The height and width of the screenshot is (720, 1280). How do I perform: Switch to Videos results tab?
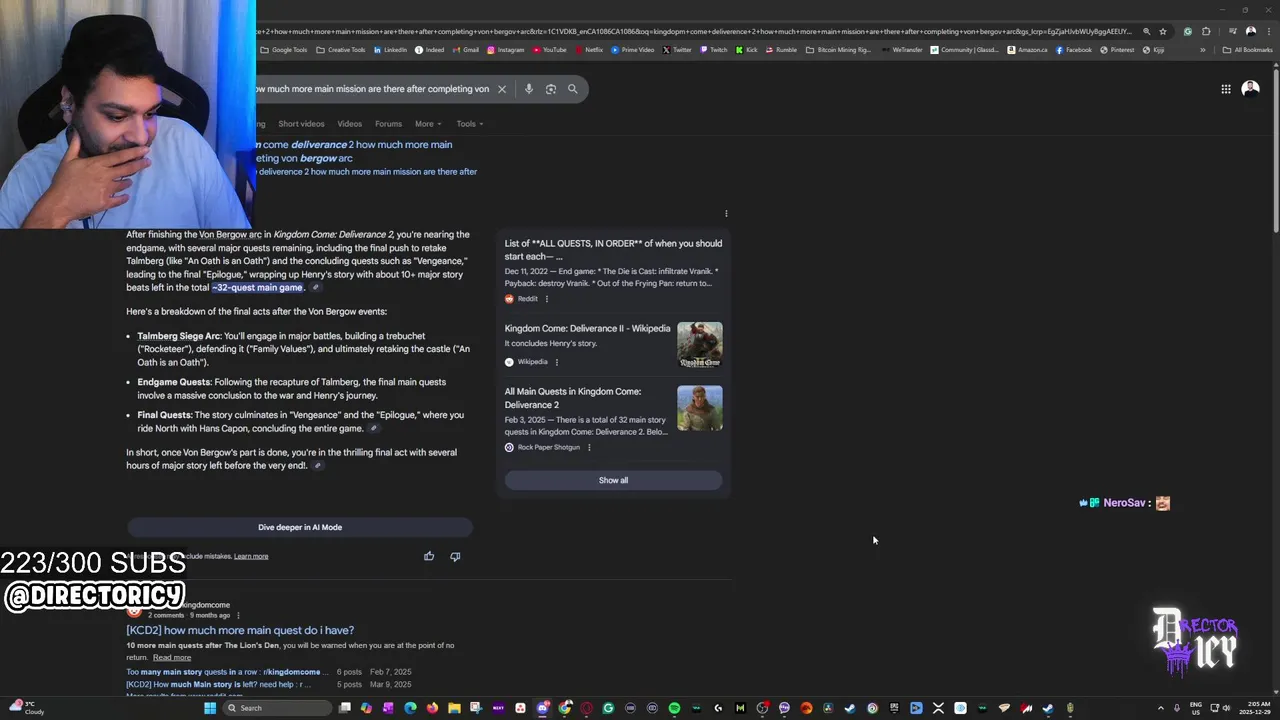[x=349, y=124]
